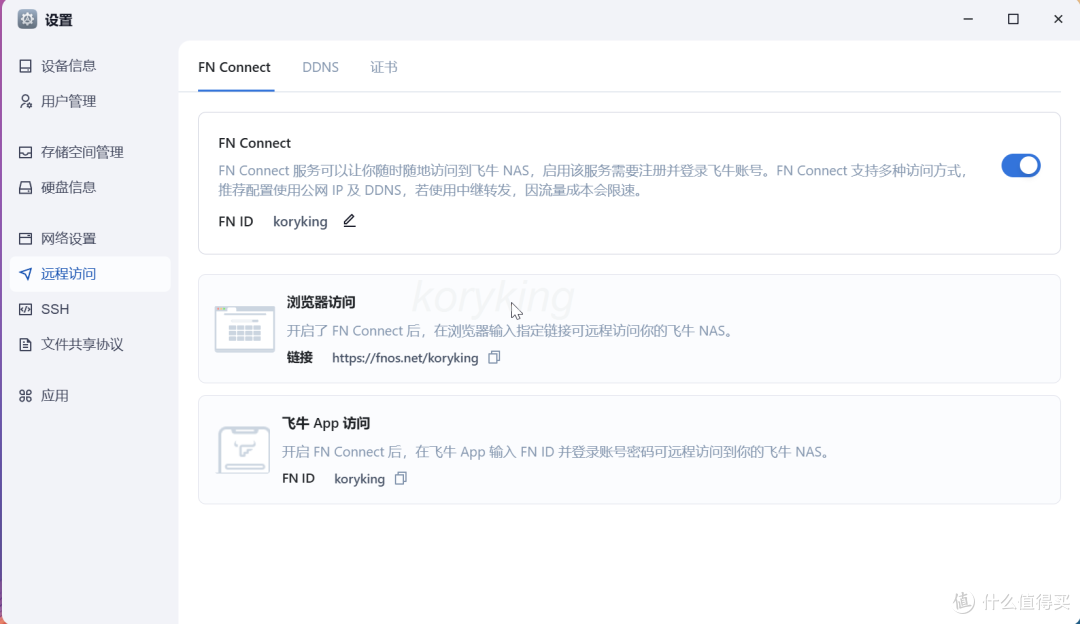Disable the FN Connect toggle switch
The image size is (1080, 624).
click(1021, 166)
